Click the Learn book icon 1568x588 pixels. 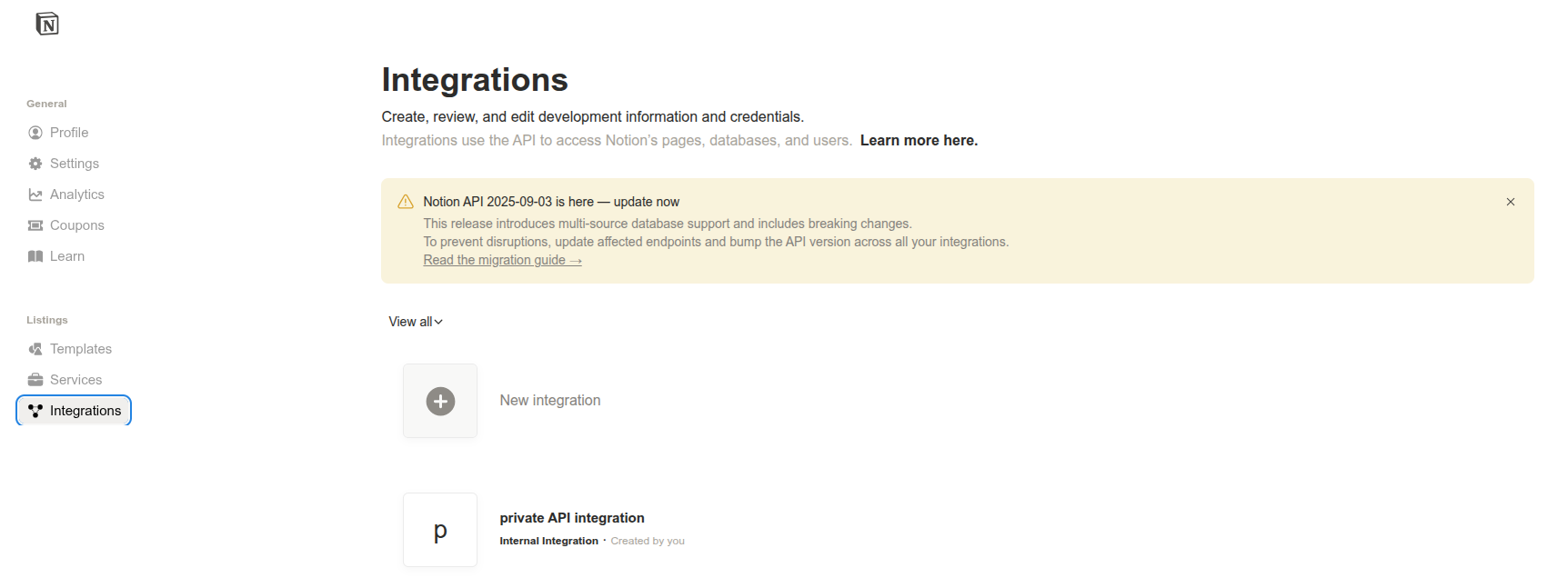point(35,256)
